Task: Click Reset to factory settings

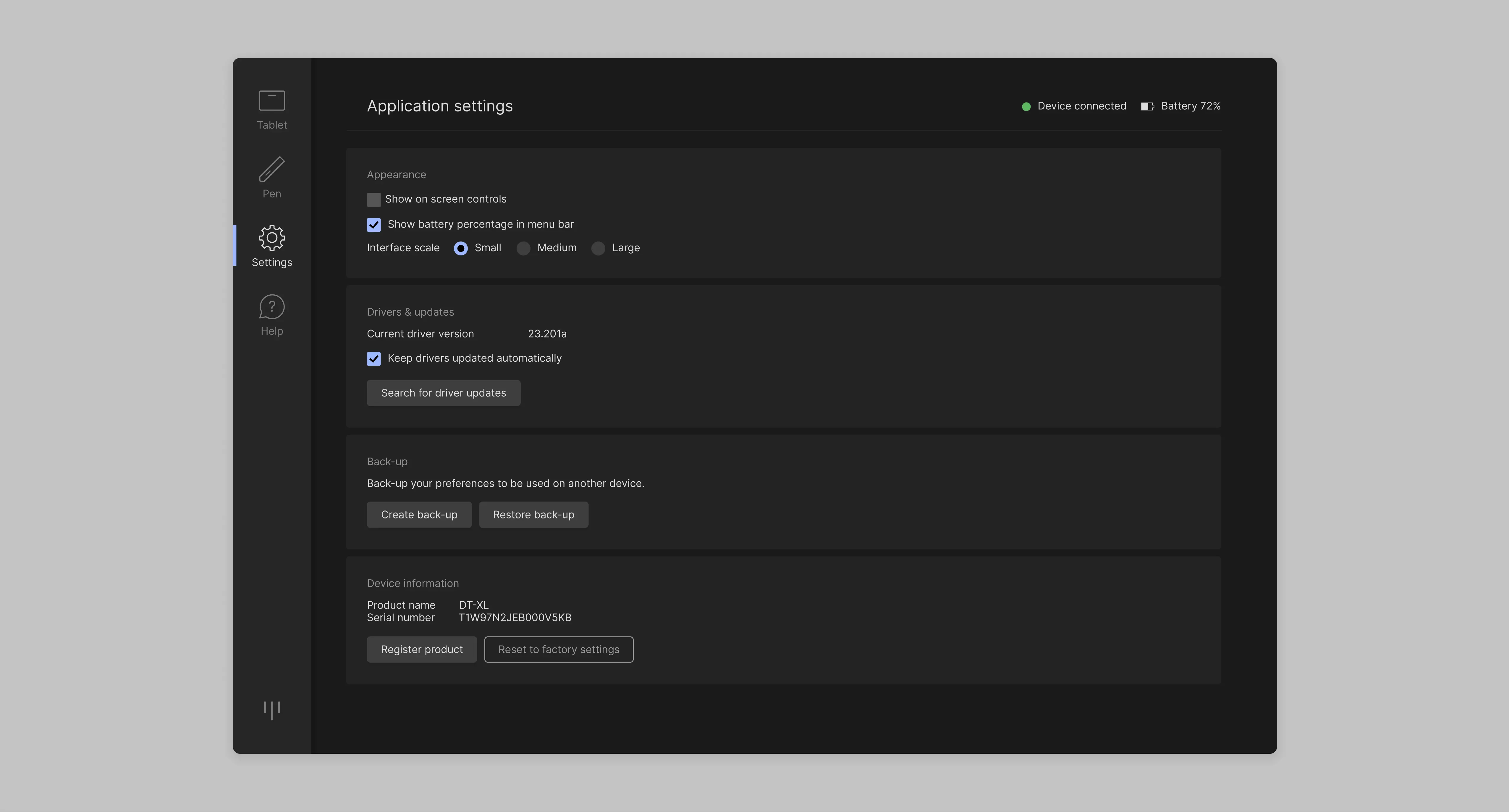Action: pyautogui.click(x=558, y=649)
